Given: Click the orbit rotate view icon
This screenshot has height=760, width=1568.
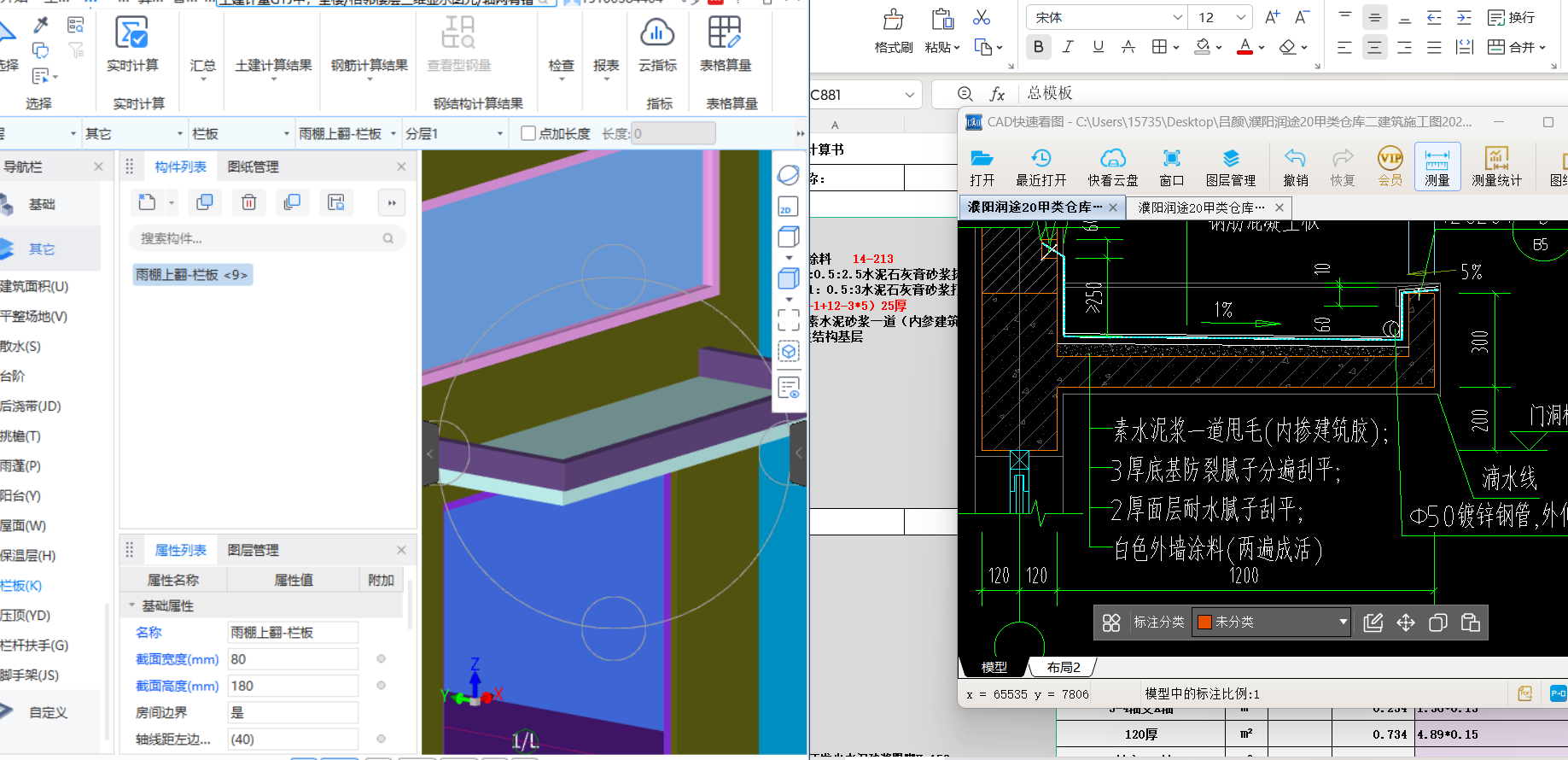Looking at the screenshot, I should click(x=788, y=175).
